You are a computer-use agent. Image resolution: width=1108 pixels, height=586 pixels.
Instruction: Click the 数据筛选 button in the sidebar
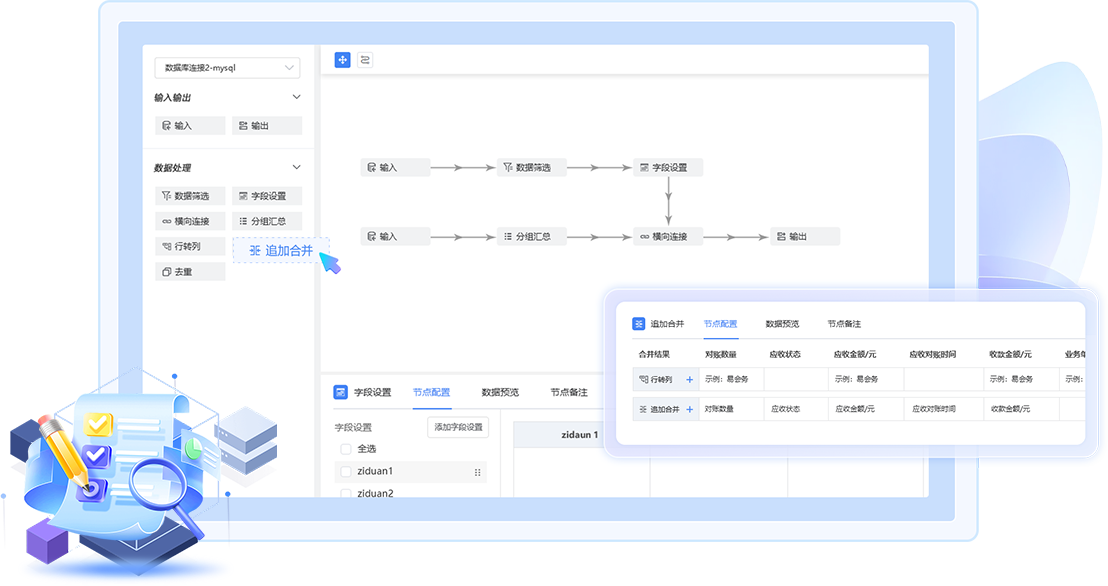click(190, 196)
